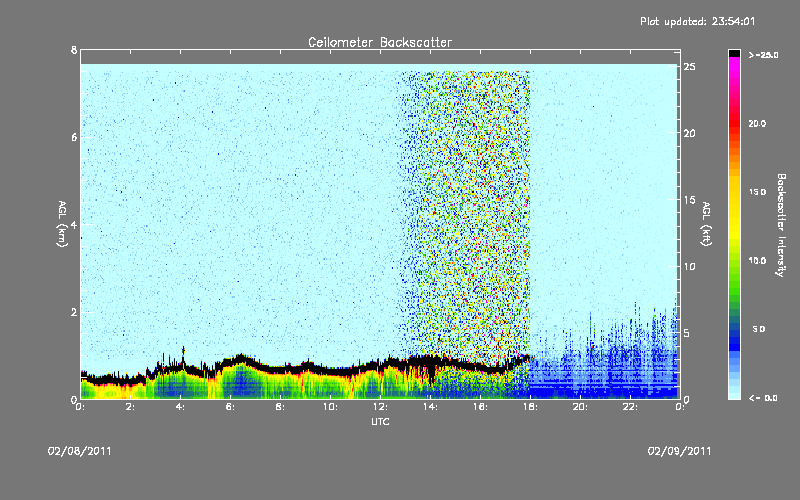Click the "Backscatter Intensity" colorbar label
The image size is (800, 500).
[781, 225]
